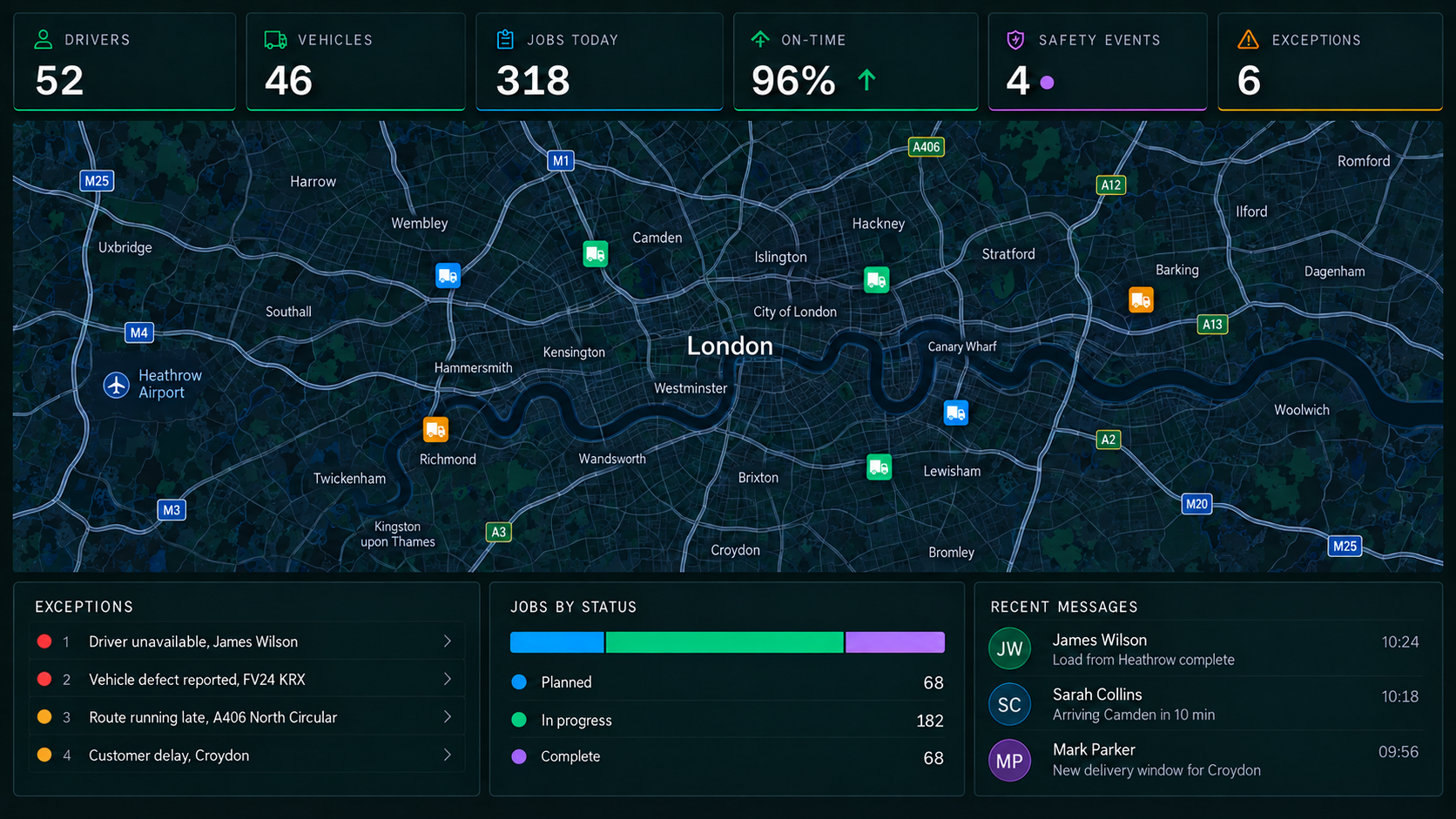Click the Planned count value 68
Image resolution: width=1456 pixels, height=819 pixels.
point(934,682)
